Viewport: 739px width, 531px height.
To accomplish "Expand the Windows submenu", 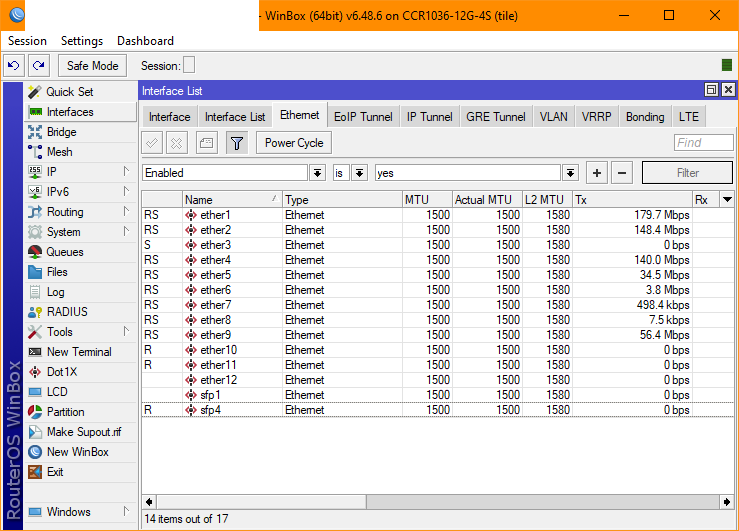I will click(x=126, y=511).
